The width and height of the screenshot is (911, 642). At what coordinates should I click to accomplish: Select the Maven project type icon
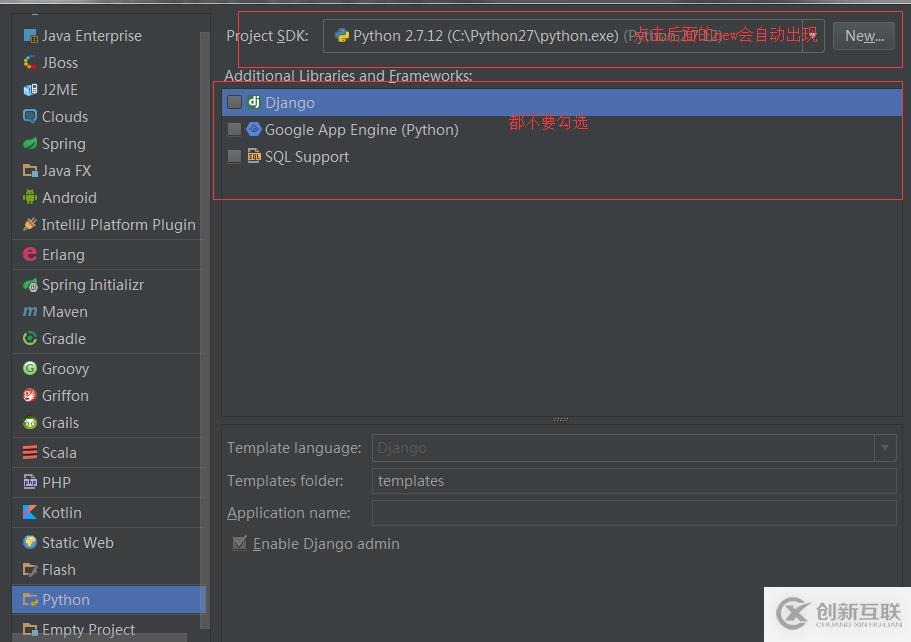30,311
